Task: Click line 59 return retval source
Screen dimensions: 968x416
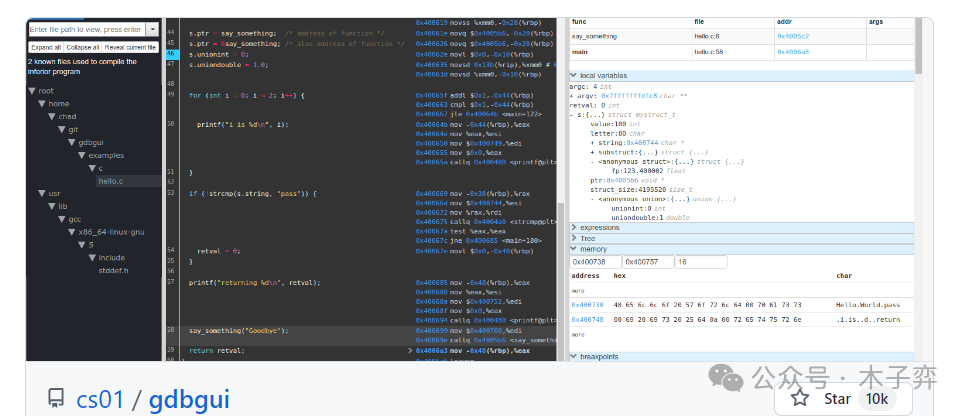Action: [x=217, y=351]
